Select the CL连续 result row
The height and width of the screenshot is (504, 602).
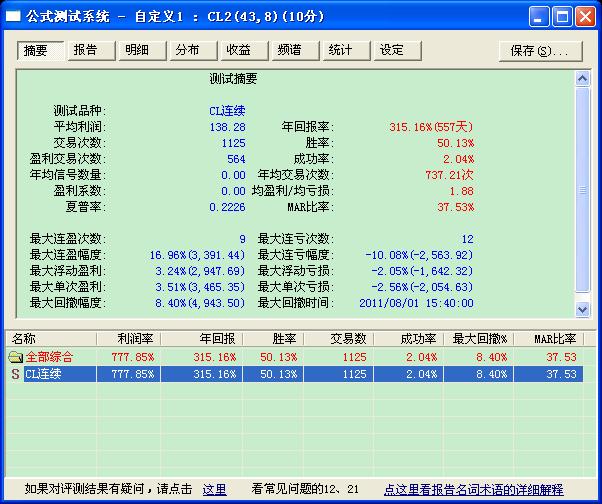[x=300, y=374]
